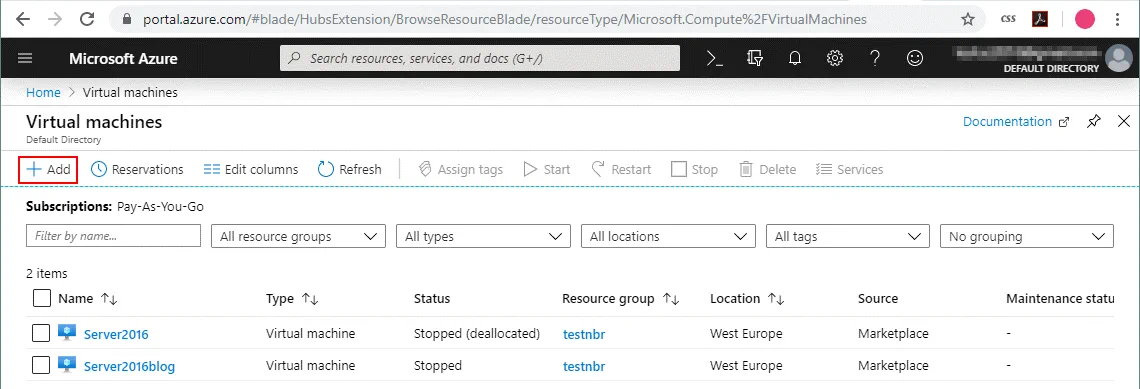Open the Directory + subscription filter icon
This screenshot has height=389, width=1140.
[x=755, y=59]
